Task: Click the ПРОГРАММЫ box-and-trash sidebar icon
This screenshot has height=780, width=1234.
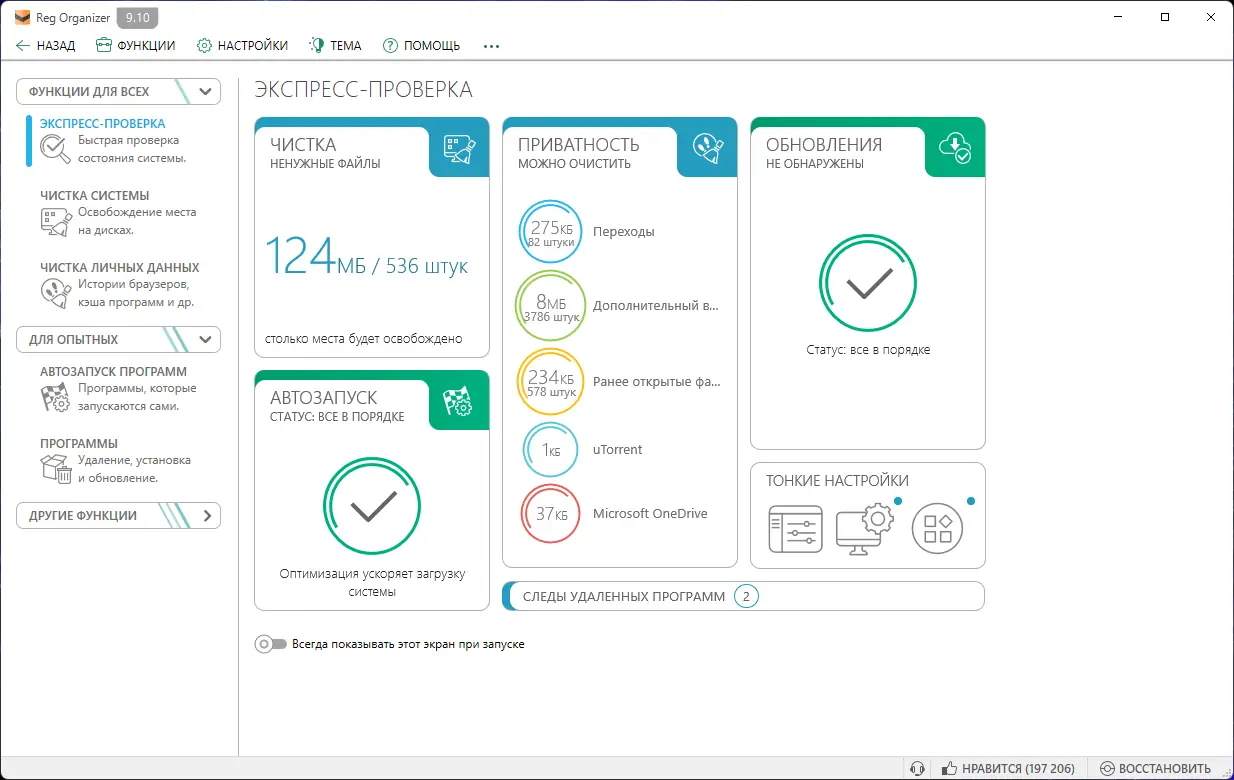Action: (55, 468)
